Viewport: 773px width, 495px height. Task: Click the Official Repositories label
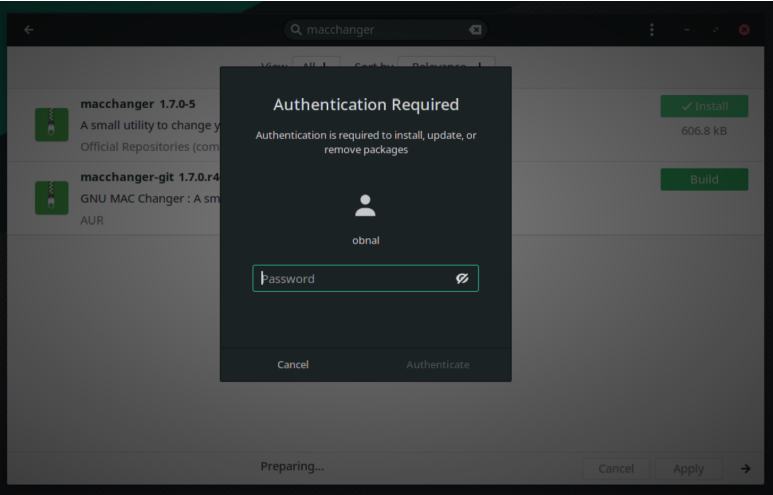[150, 146]
